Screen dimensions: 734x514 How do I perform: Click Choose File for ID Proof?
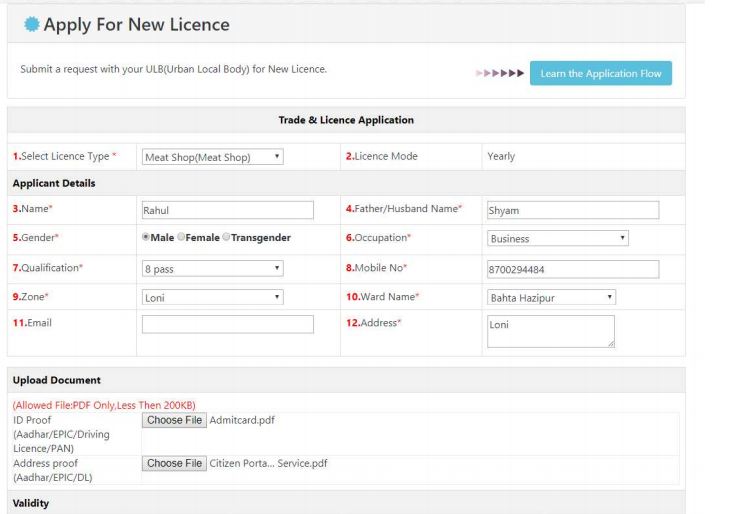coord(174,420)
